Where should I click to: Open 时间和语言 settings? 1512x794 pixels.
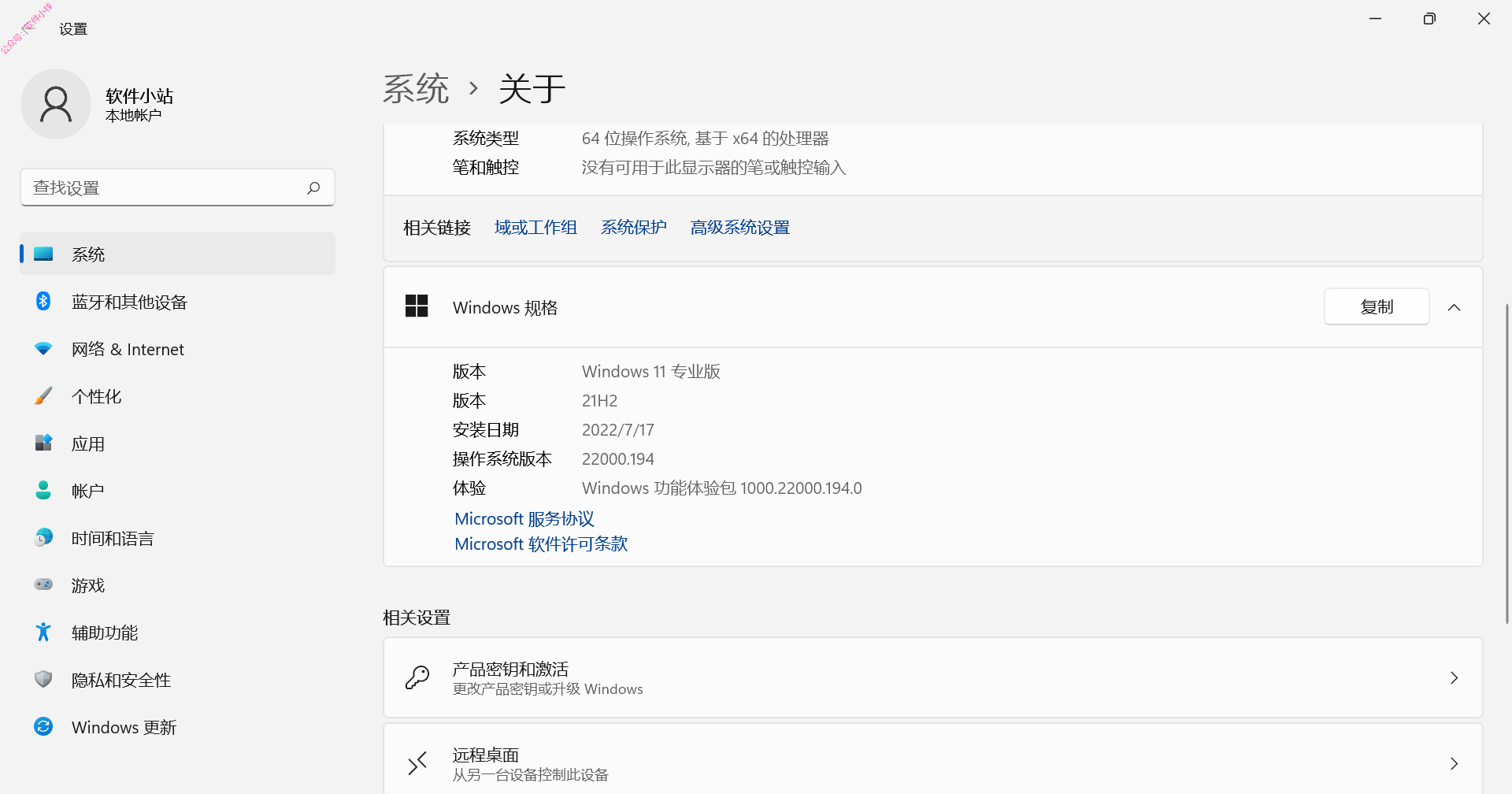tap(178, 538)
